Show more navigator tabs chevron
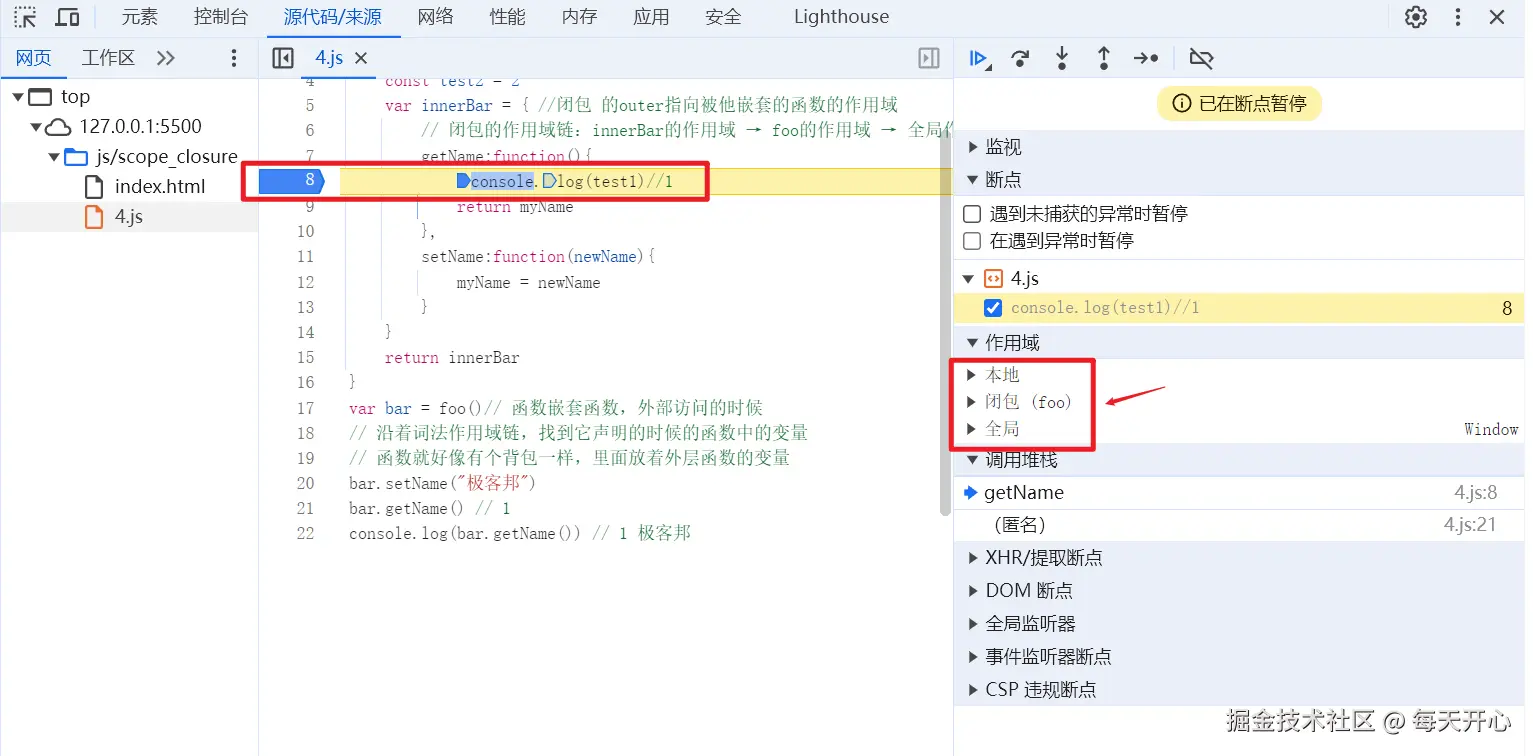Viewport: 1533px width, 756px height. [x=166, y=58]
